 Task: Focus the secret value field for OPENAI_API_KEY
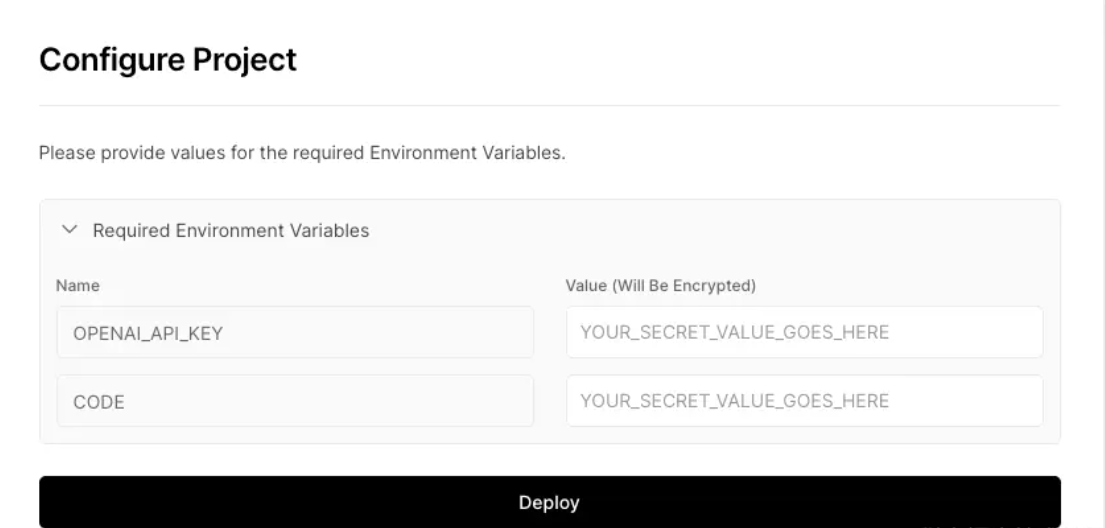pyautogui.click(x=804, y=332)
